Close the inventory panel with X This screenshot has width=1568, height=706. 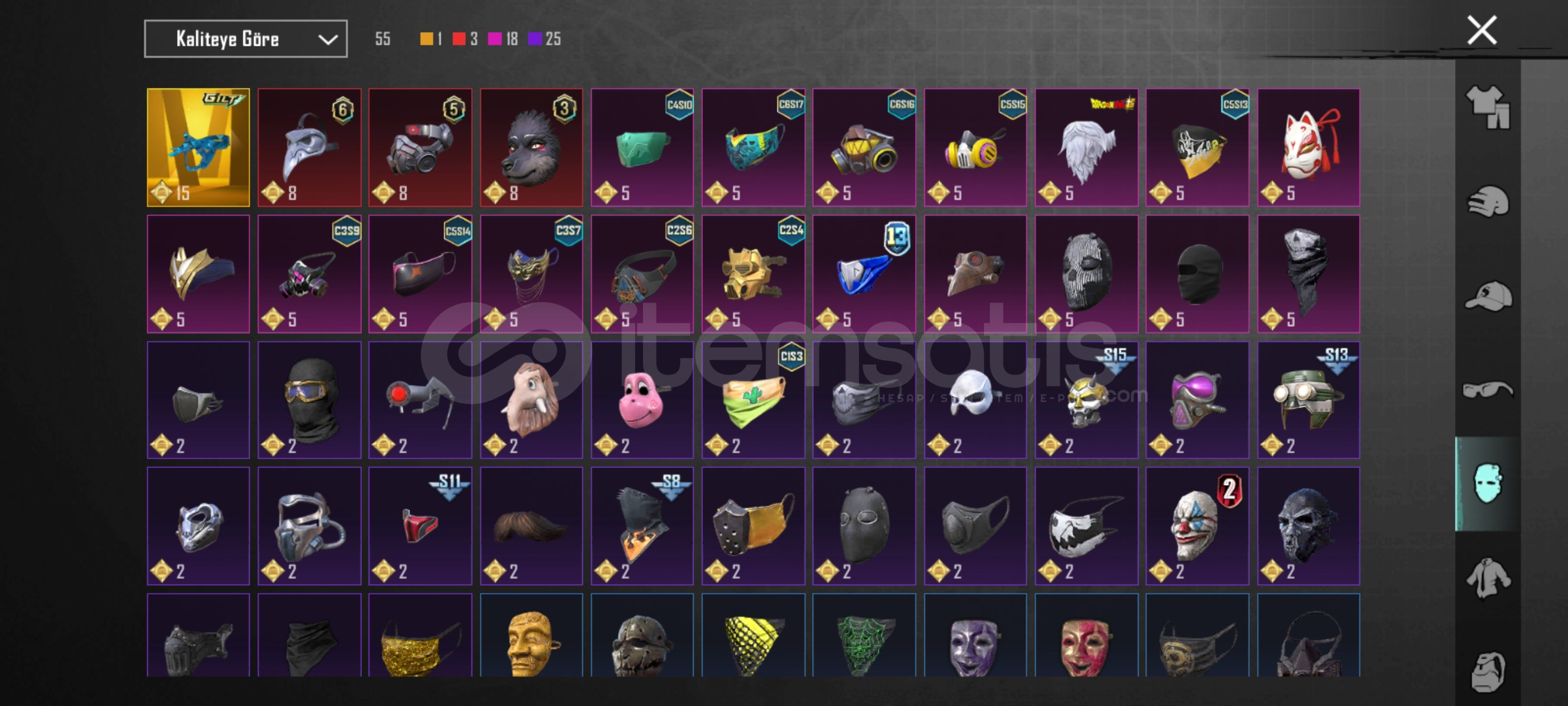1482,31
